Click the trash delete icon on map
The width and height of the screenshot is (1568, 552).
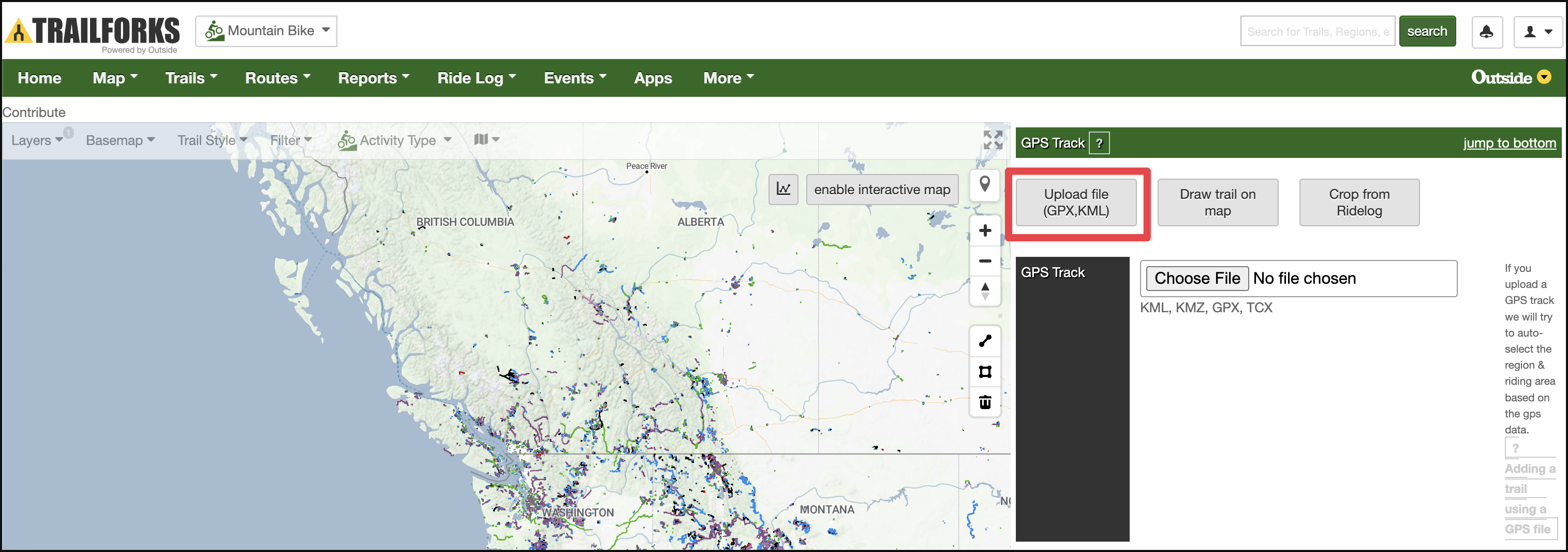(985, 402)
